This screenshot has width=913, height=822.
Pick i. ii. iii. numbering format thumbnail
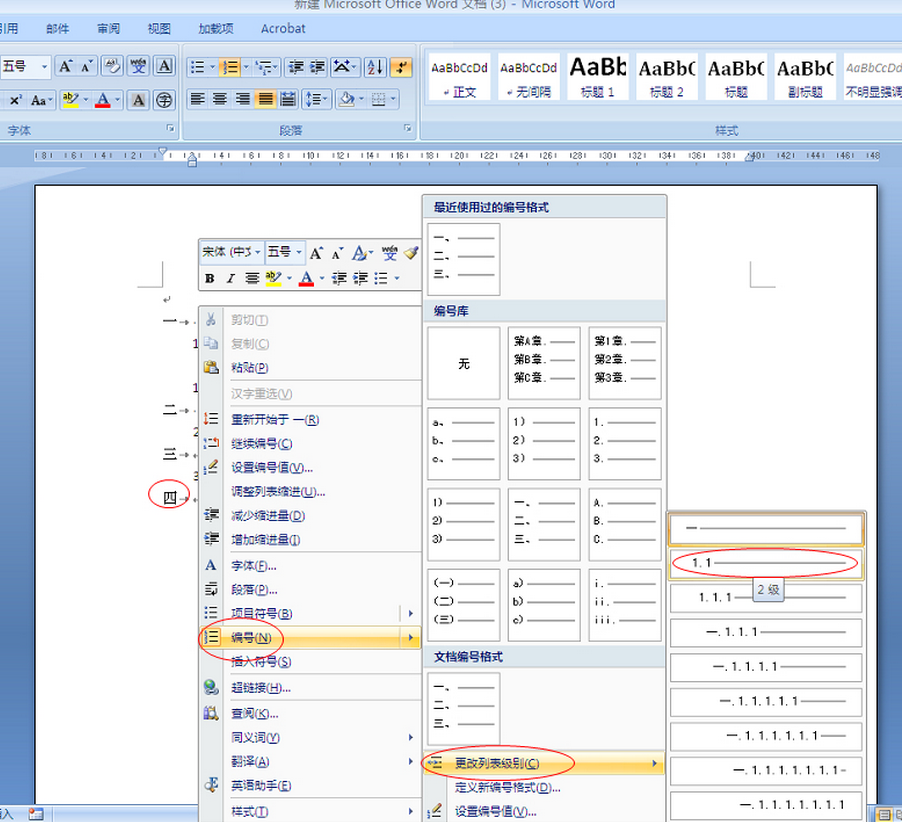pos(625,605)
